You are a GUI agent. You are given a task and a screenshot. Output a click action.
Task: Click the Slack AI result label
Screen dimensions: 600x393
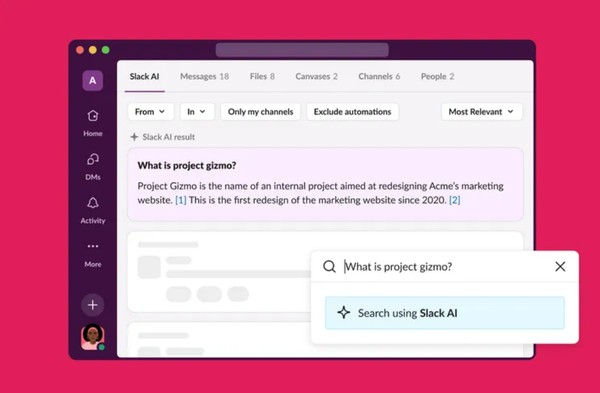168,137
